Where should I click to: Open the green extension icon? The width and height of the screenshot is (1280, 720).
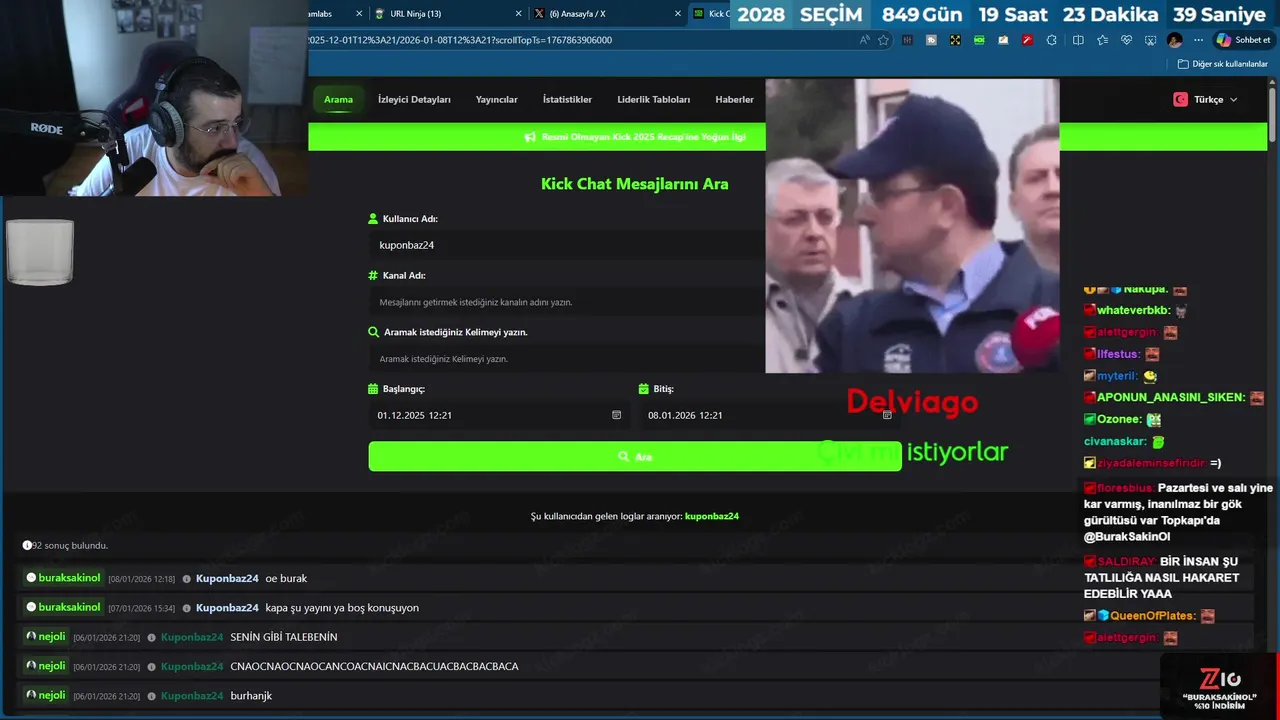coord(979,40)
